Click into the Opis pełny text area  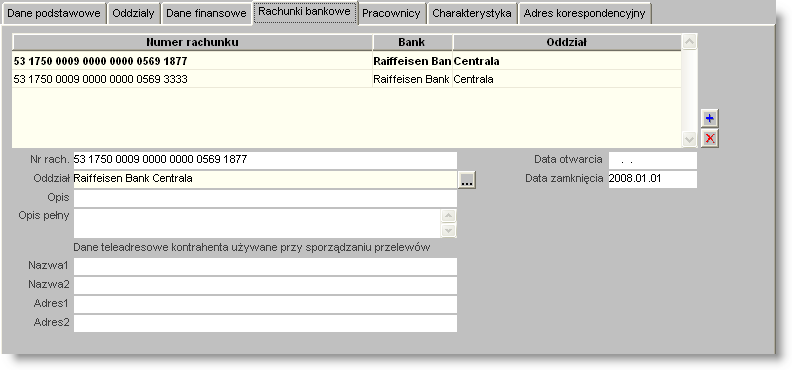pos(258,223)
